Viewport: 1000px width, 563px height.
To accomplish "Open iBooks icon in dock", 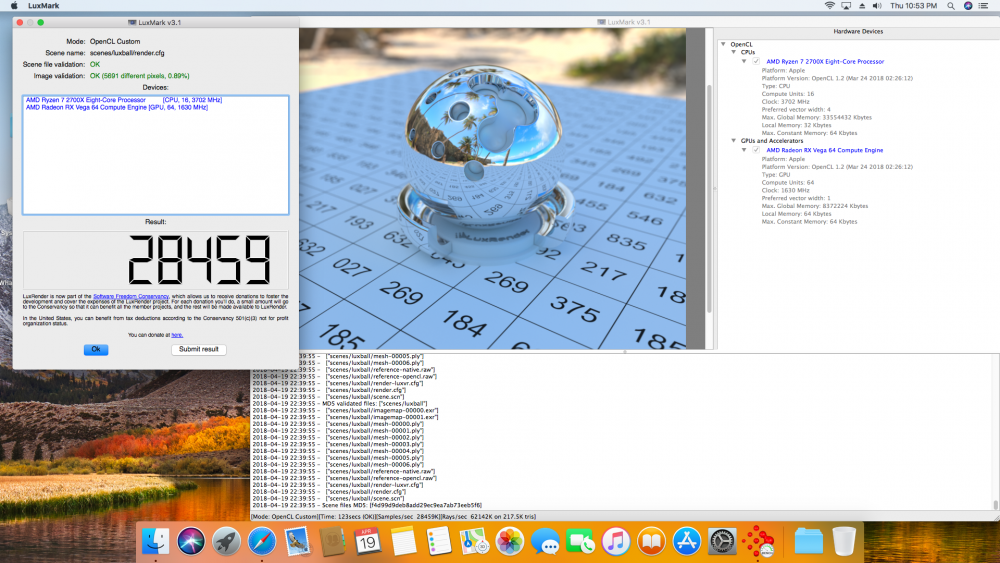I will (x=651, y=541).
